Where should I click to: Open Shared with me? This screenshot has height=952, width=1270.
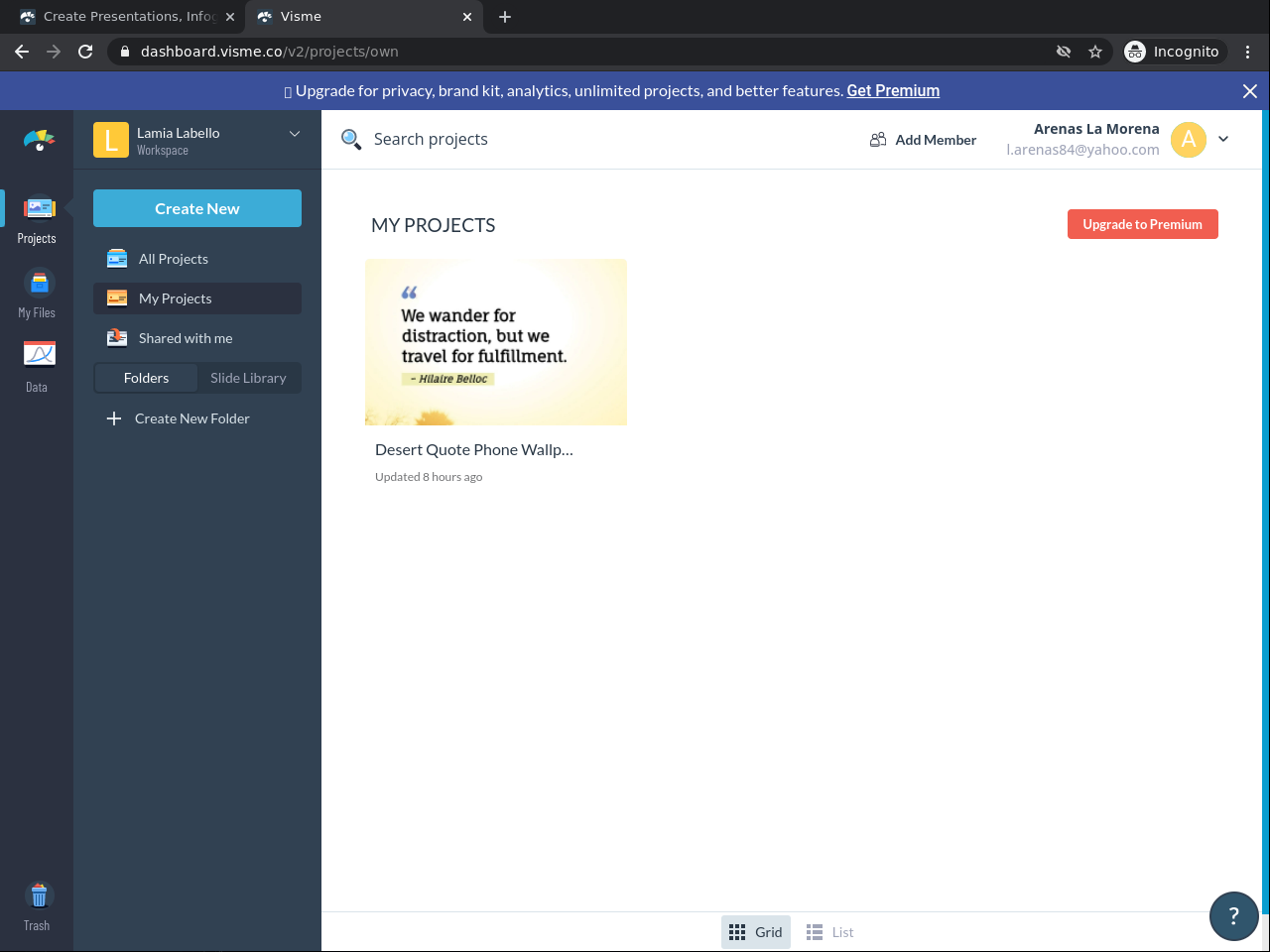(197, 338)
